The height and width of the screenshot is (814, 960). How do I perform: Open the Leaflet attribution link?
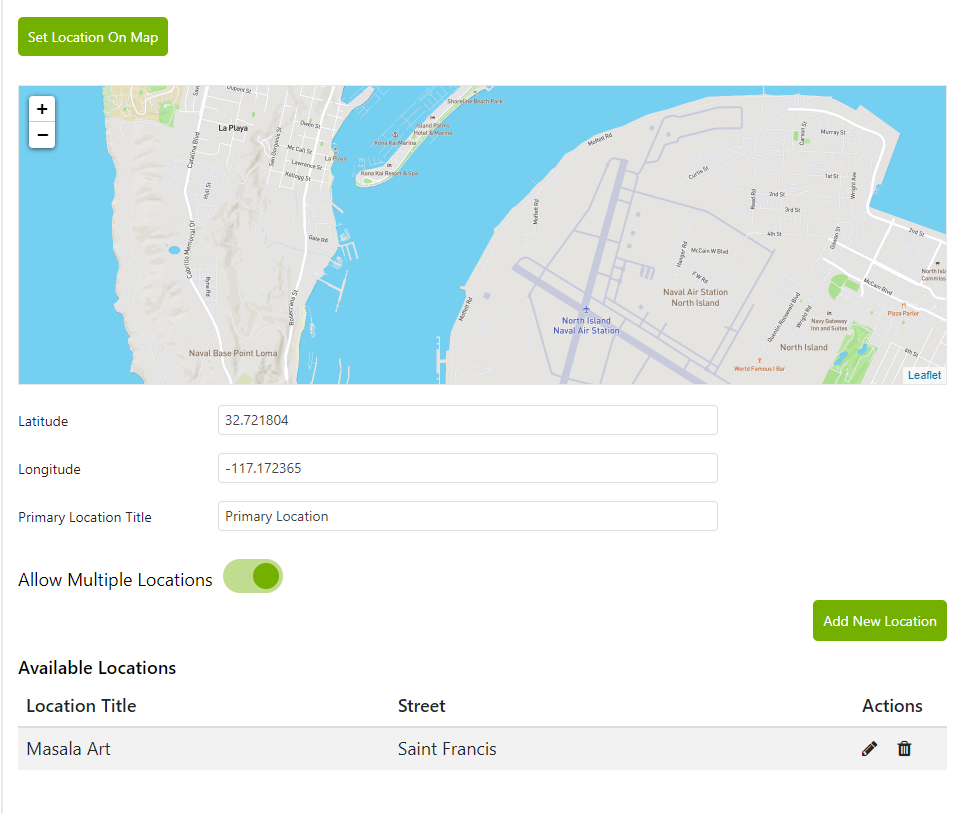[924, 375]
